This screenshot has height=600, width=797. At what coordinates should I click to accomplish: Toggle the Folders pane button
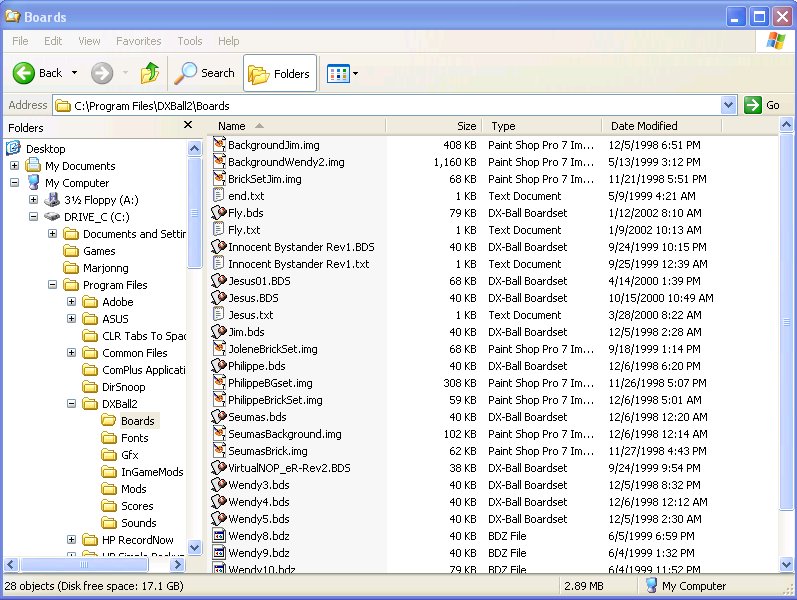click(x=280, y=73)
